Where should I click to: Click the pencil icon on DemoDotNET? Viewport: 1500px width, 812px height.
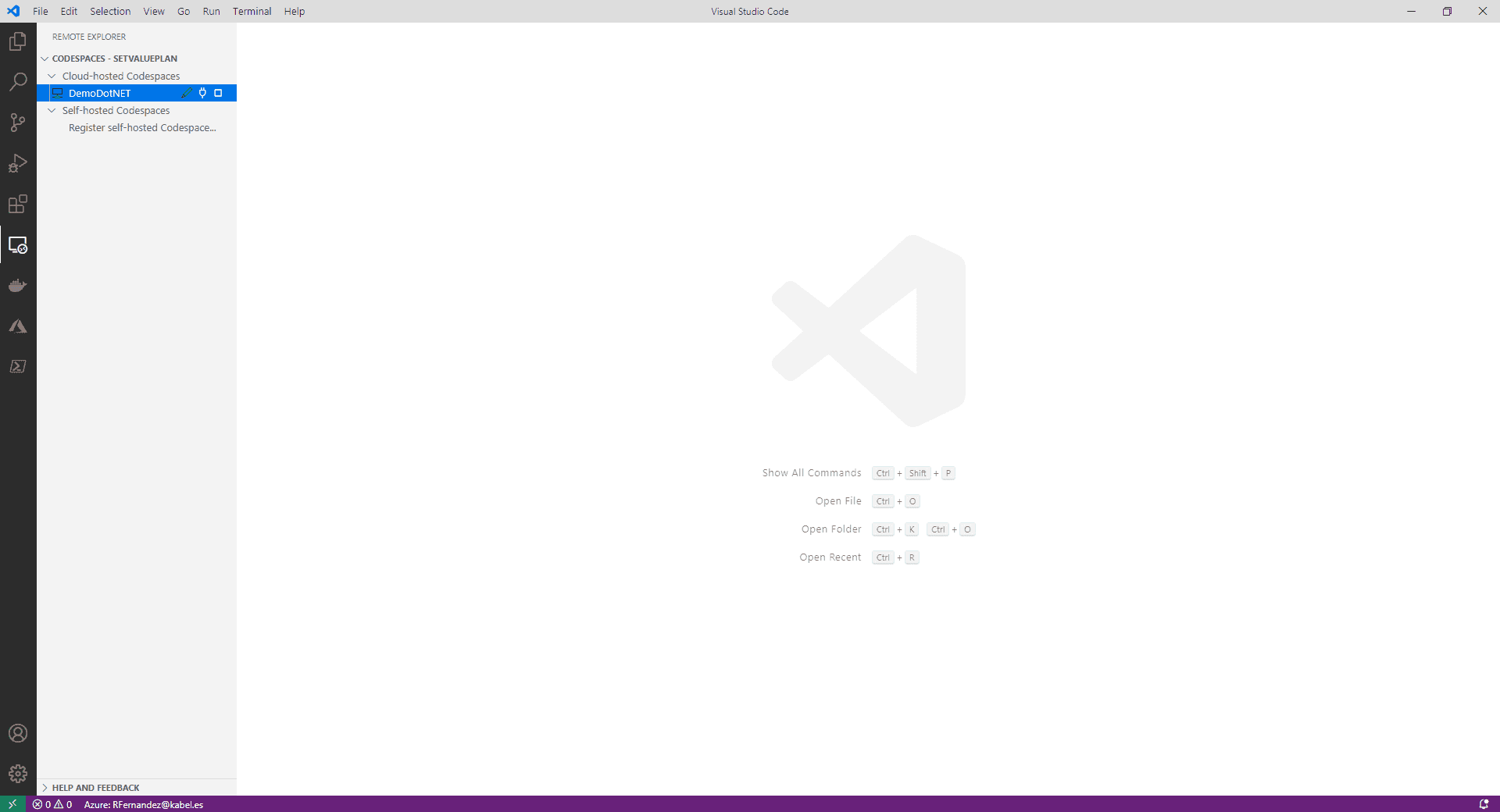186,93
